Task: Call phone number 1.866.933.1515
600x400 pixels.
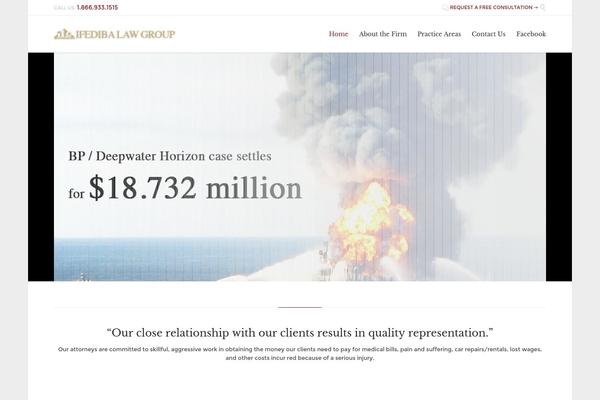Action: click(97, 7)
